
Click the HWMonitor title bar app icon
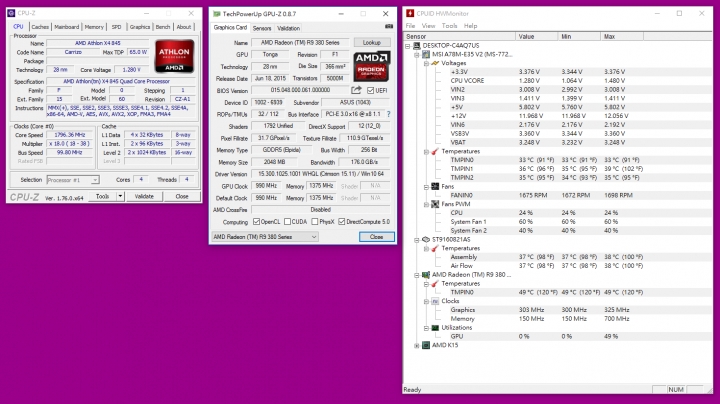(x=410, y=13)
